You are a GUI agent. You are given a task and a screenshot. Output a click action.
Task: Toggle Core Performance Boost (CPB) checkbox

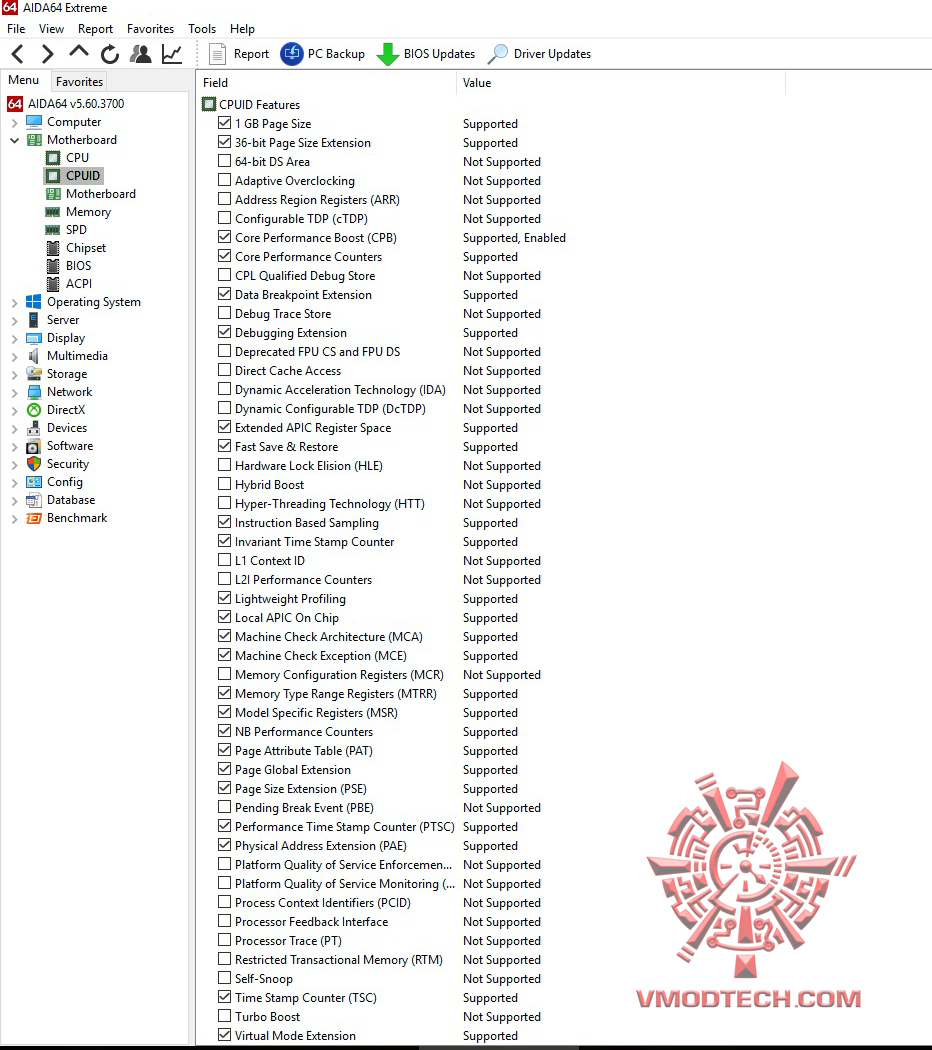pos(224,237)
